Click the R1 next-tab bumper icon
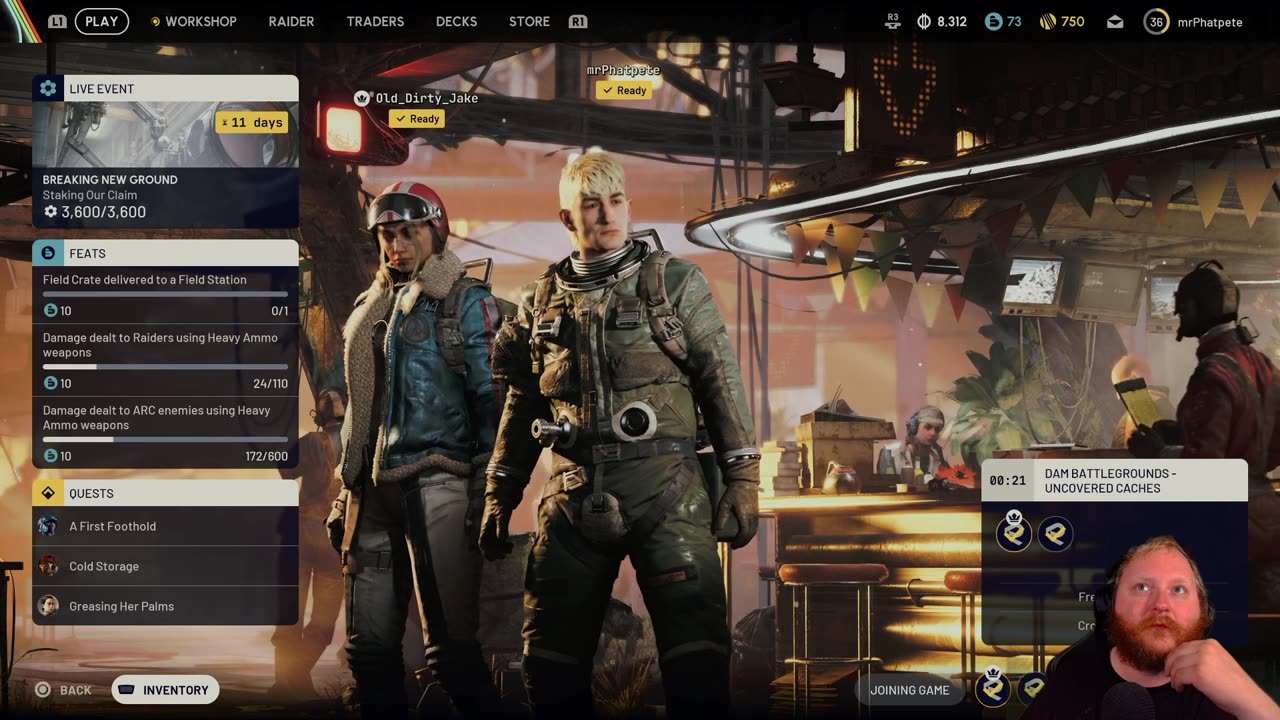The height and width of the screenshot is (720, 1280). click(x=577, y=21)
